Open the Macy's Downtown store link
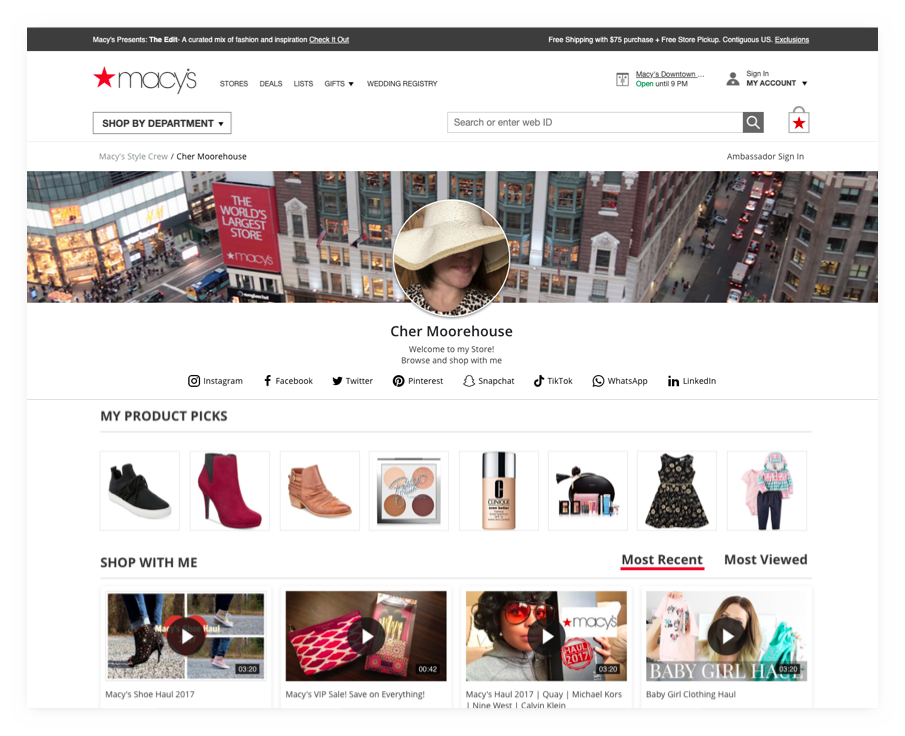 (670, 74)
